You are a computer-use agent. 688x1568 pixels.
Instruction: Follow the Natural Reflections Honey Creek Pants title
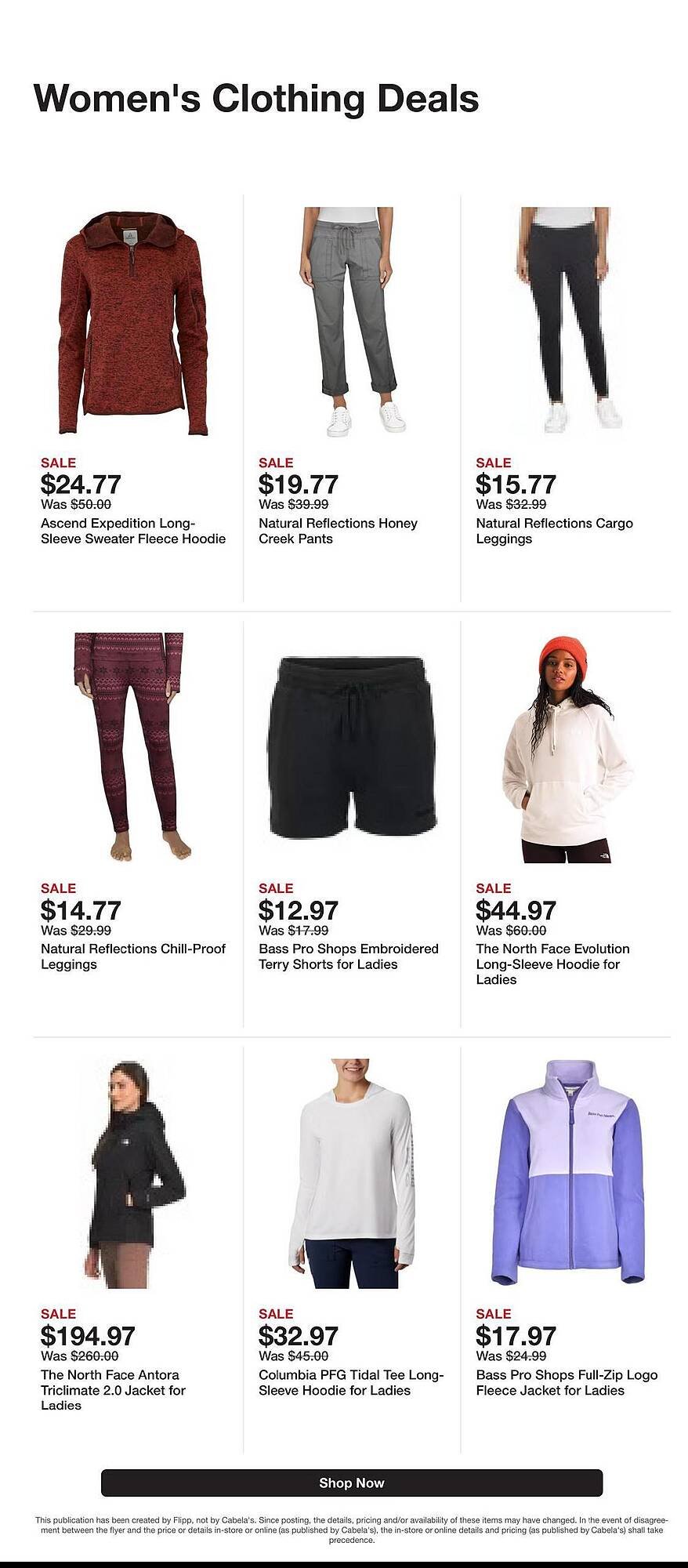[338, 531]
